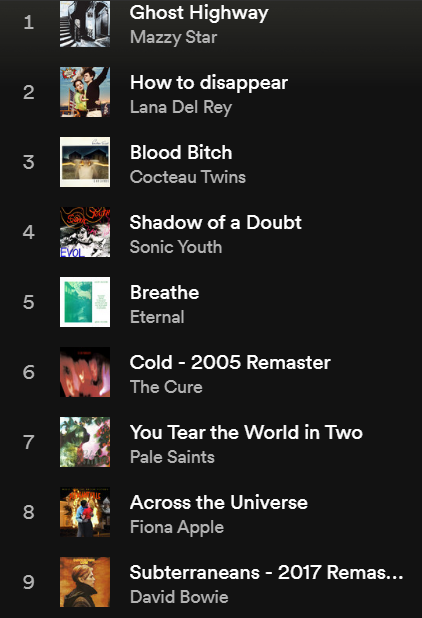Click the Subterraneans - 2017 Remaster track title
Viewport: 422px width, 618px height.
(266, 573)
